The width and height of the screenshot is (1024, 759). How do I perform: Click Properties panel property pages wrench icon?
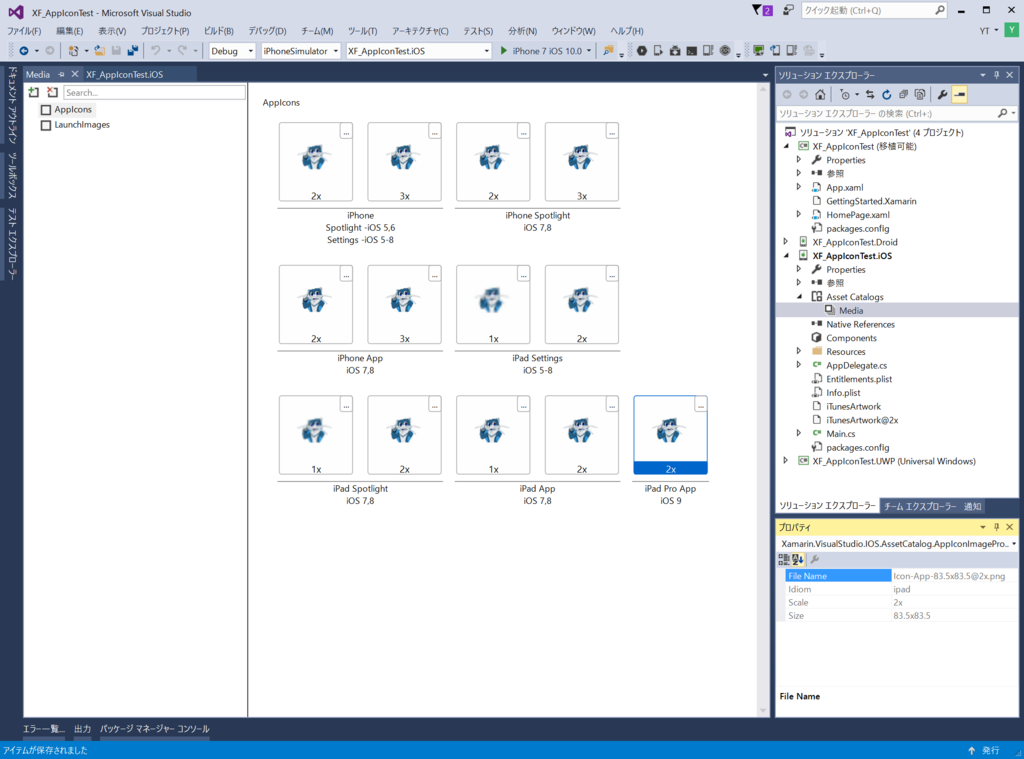point(814,560)
